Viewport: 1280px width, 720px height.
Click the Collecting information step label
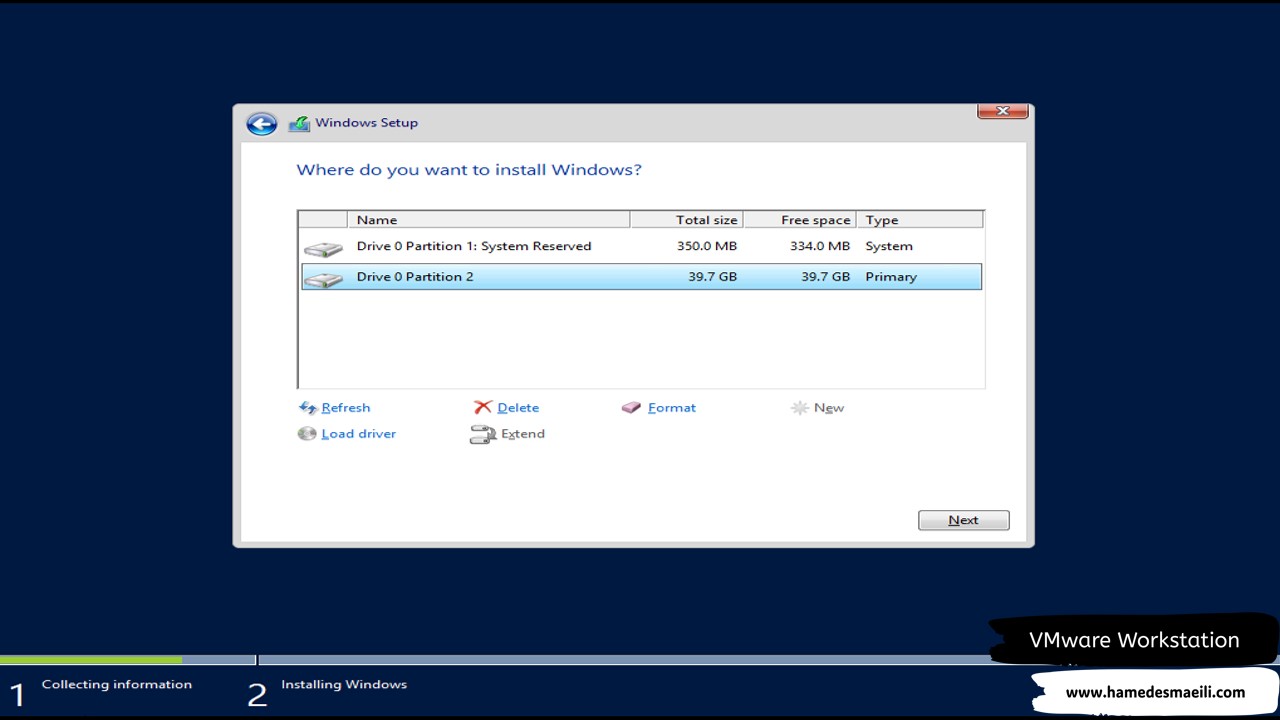click(x=117, y=685)
